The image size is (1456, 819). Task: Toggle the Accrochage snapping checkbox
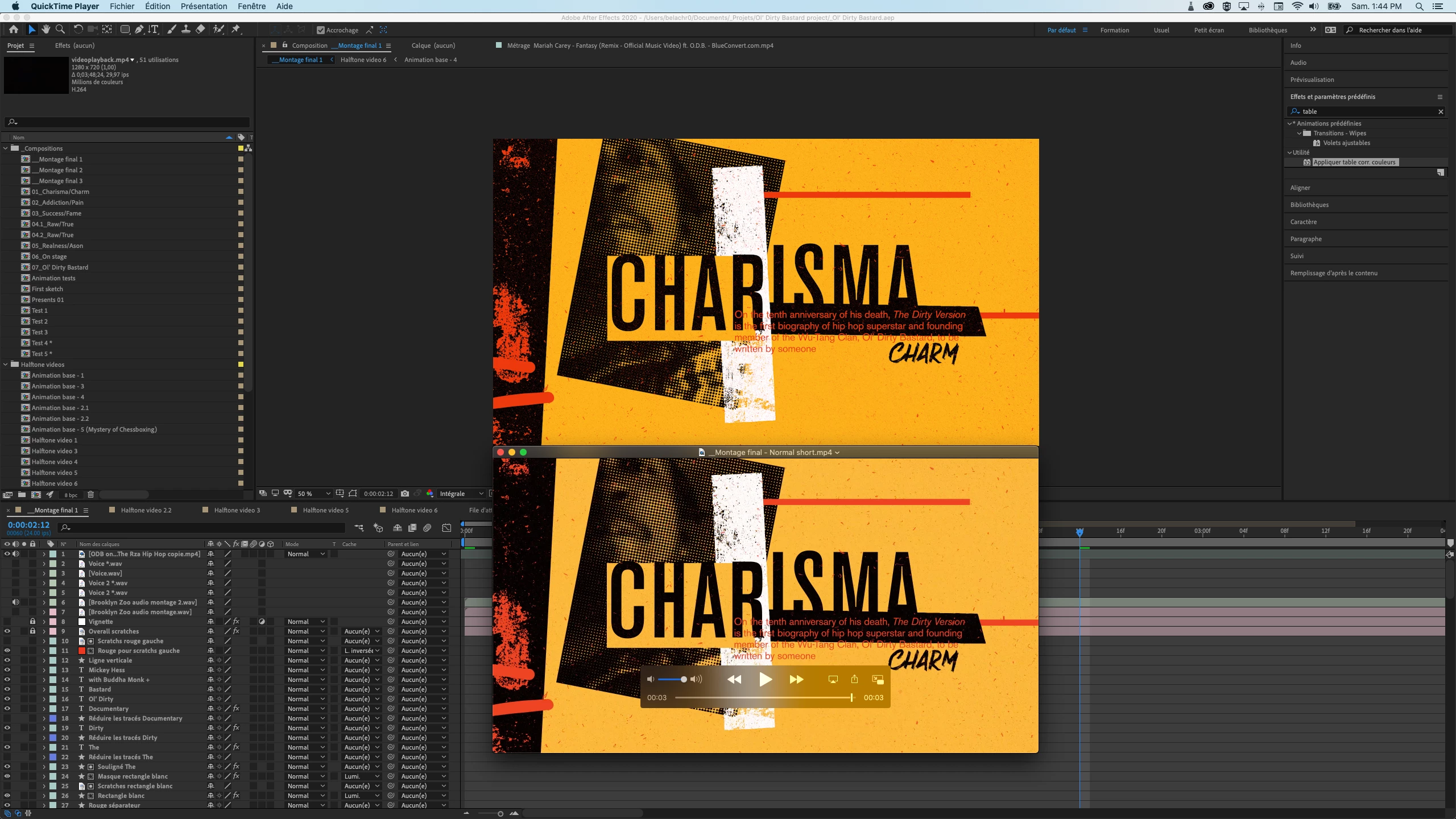(x=321, y=30)
